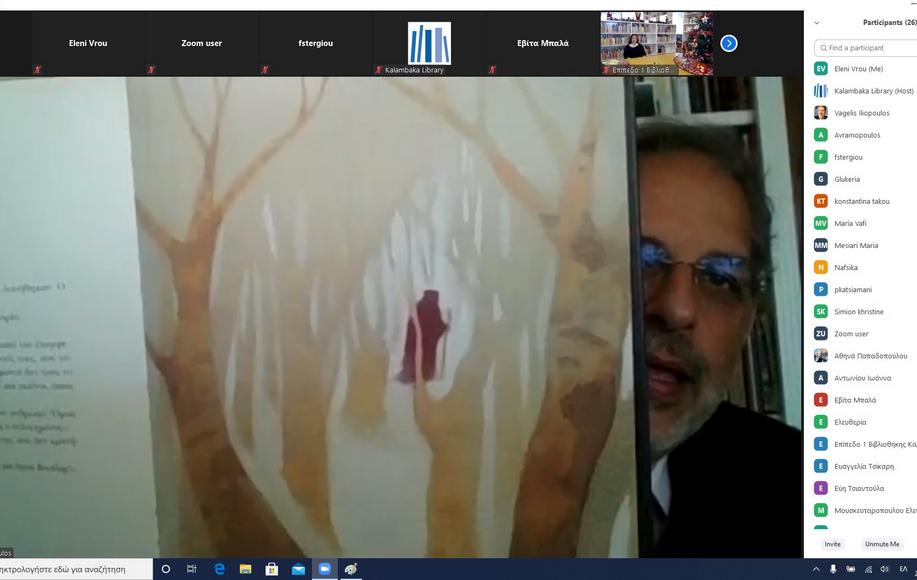The height and width of the screenshot is (580, 917).
Task: Switch input language ΕΛ indicator
Action: [x=903, y=569]
